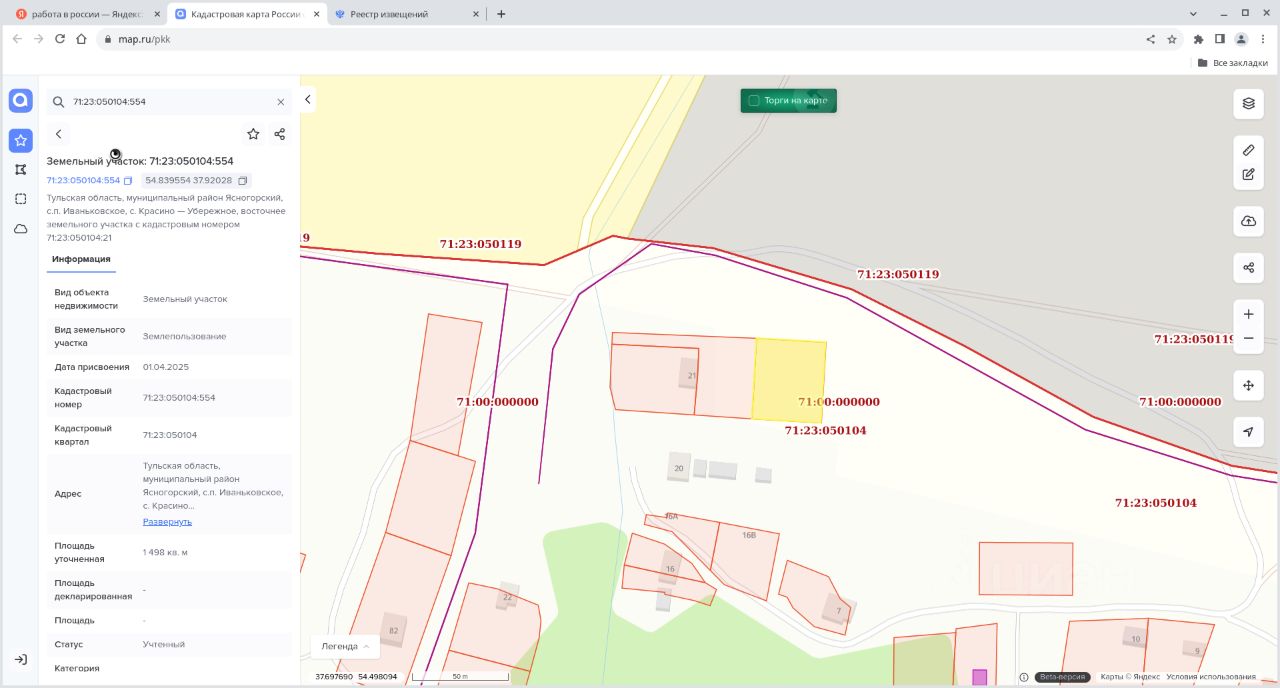The height and width of the screenshot is (688, 1280).
Task: Click the Кадастровый квартал value 71:23:050104
Action: click(170, 435)
